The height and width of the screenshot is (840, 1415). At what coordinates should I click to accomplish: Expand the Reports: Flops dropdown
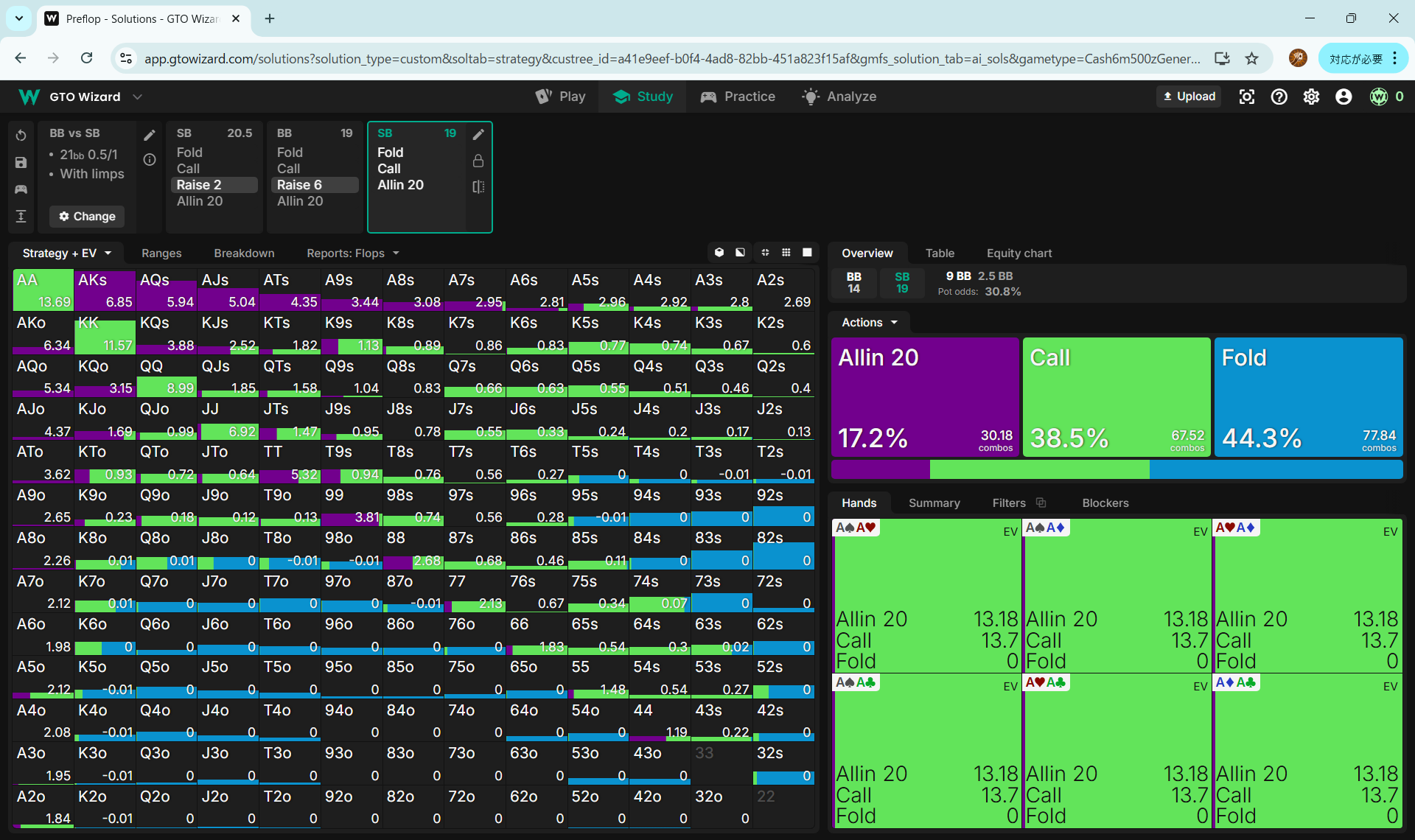coord(352,253)
